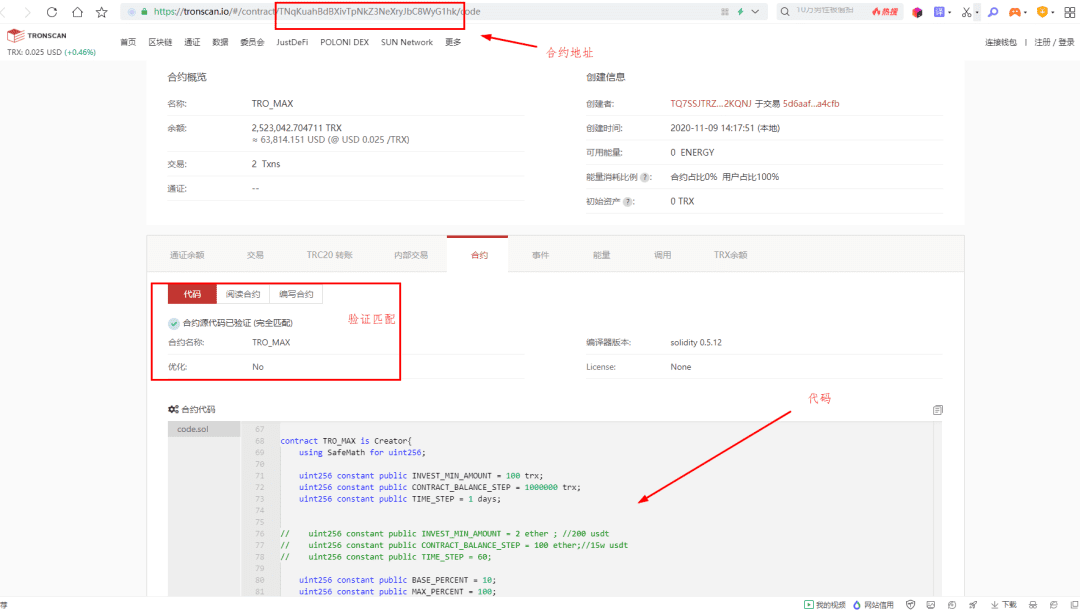Switch to the TRC20 转账 tab

(329, 255)
